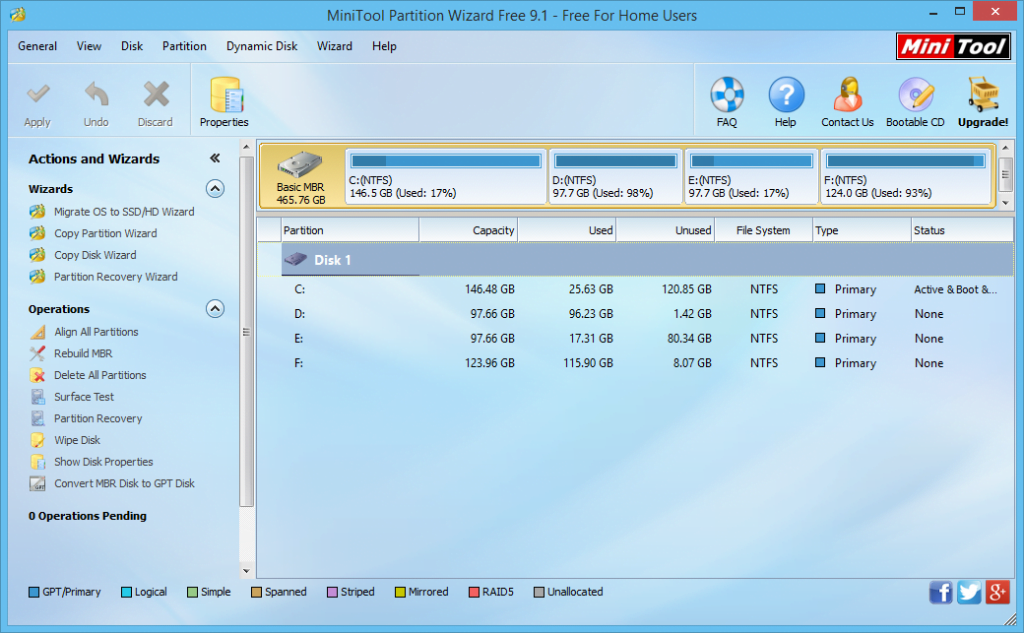Click the Align All Partitions icon

[x=37, y=332]
